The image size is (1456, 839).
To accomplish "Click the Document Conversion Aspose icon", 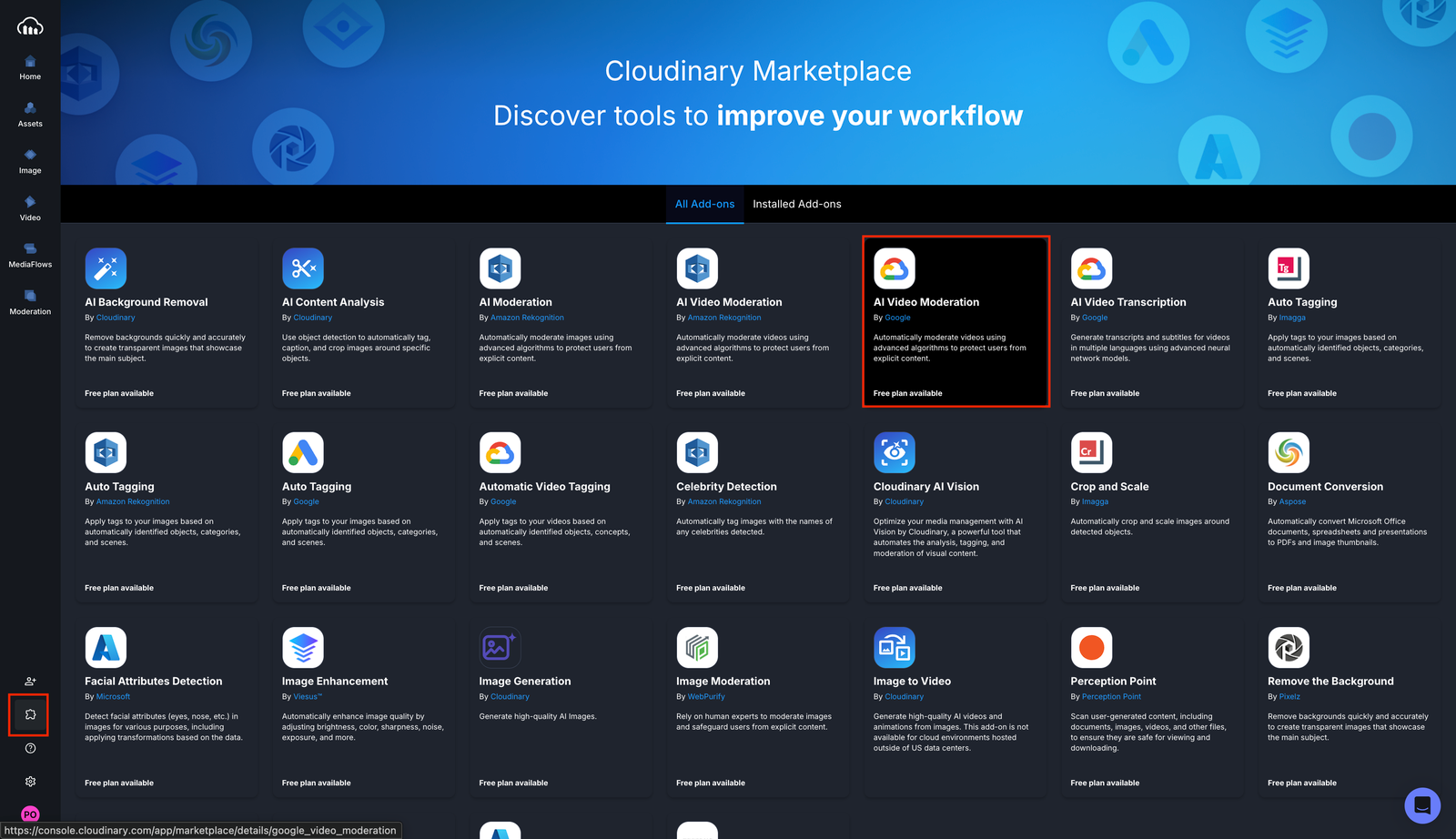I will [1289, 452].
